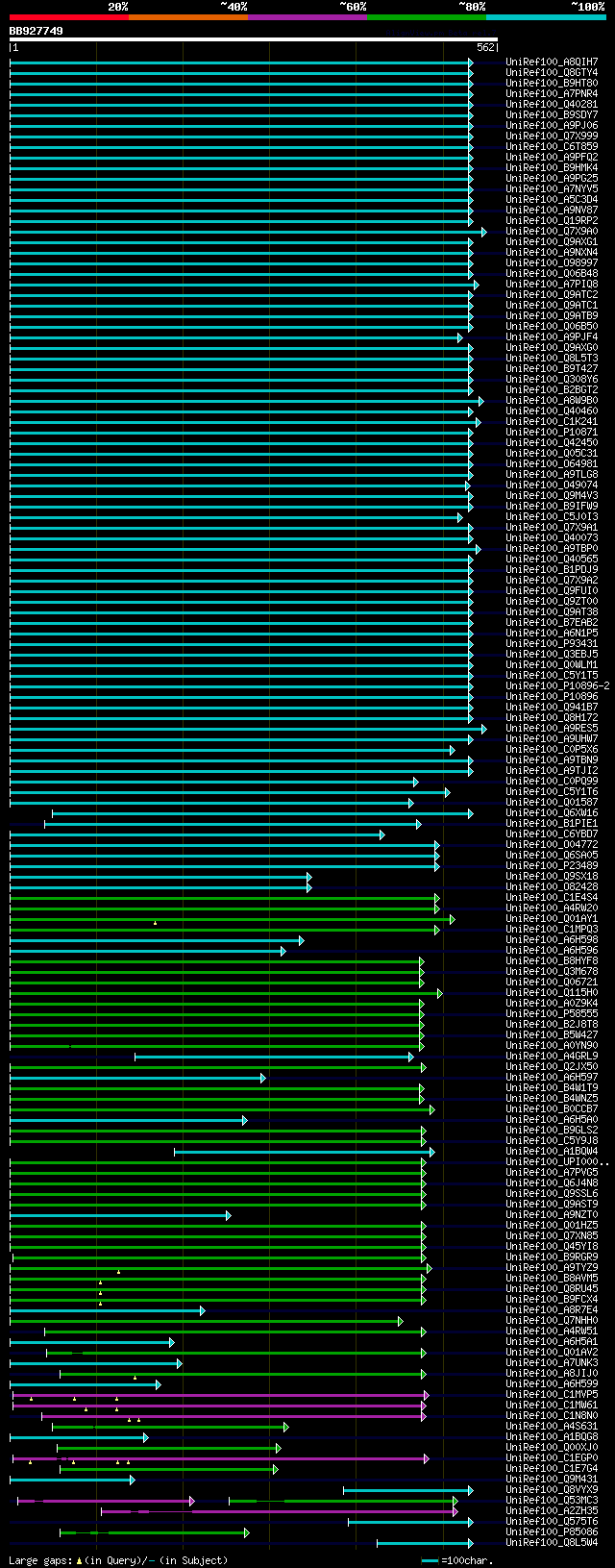Viewport: 615px width, 1568px height.
Task: Select the UniRef100_P93431 label
Action: point(552,644)
